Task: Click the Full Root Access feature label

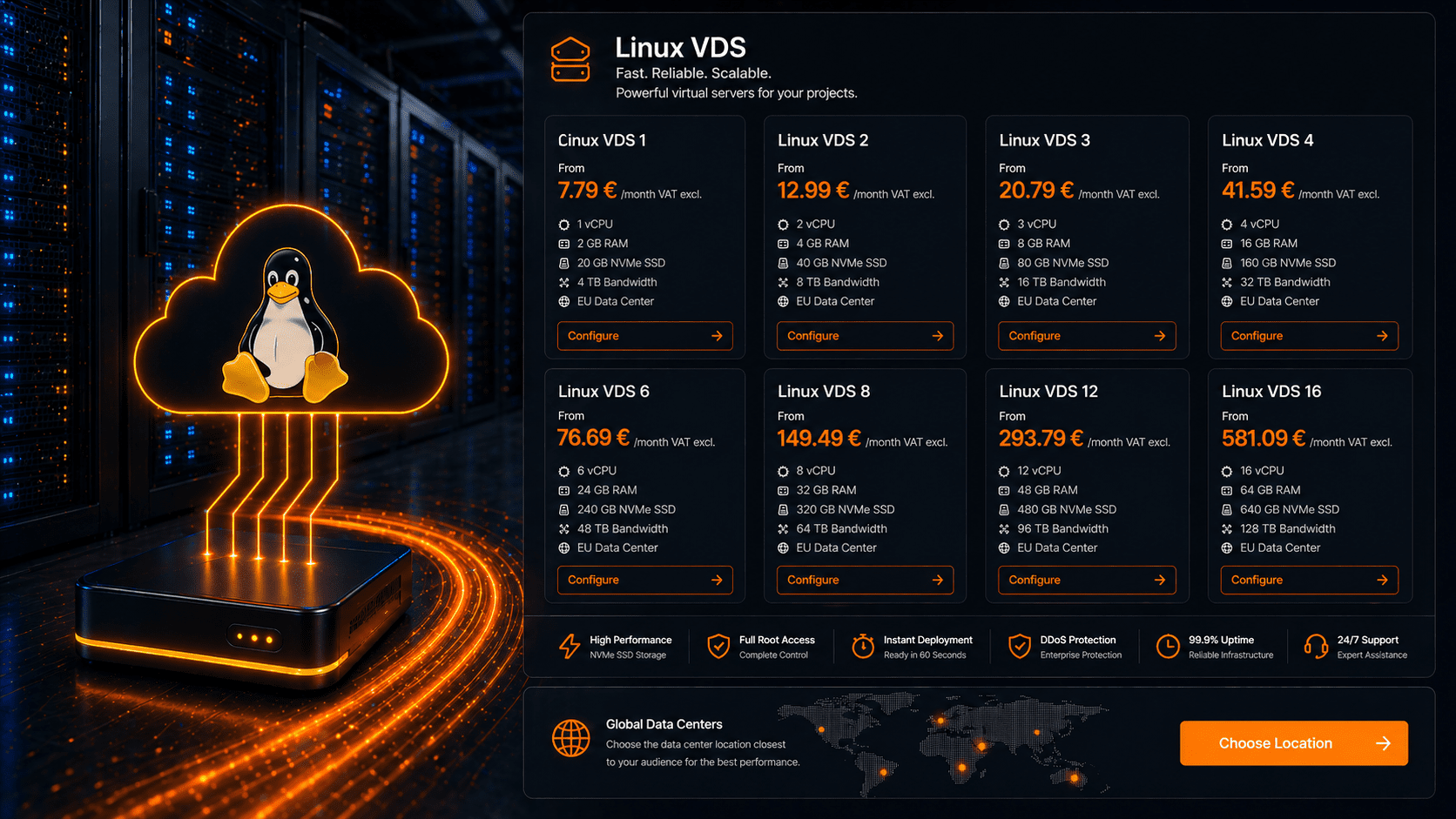Action: (x=777, y=640)
